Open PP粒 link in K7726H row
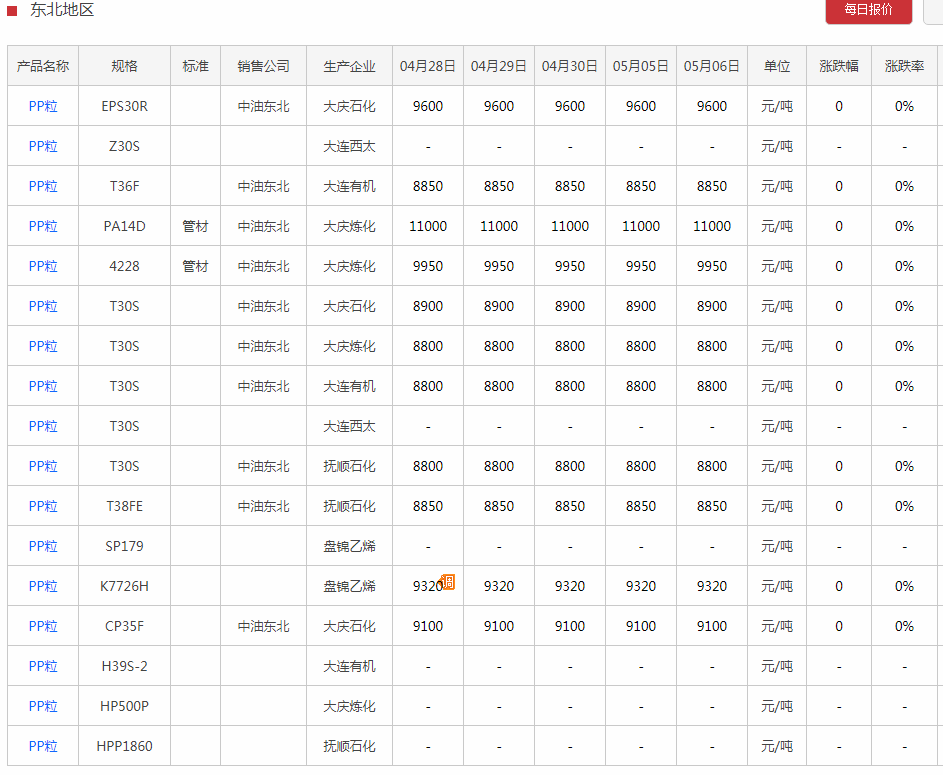This screenshot has height=775, width=943. (x=43, y=586)
